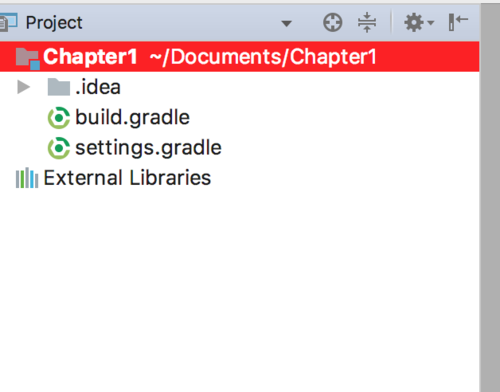The height and width of the screenshot is (392, 500).
Task: Select the External Libraries node
Action: click(x=127, y=178)
